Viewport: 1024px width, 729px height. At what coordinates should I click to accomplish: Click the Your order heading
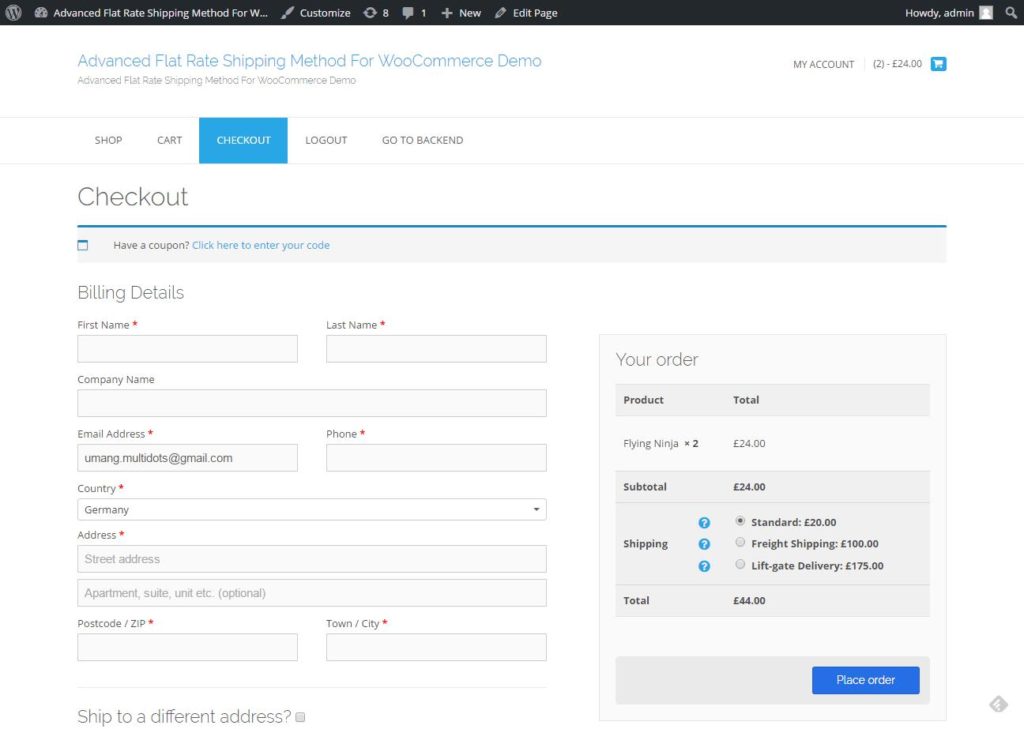(x=656, y=360)
